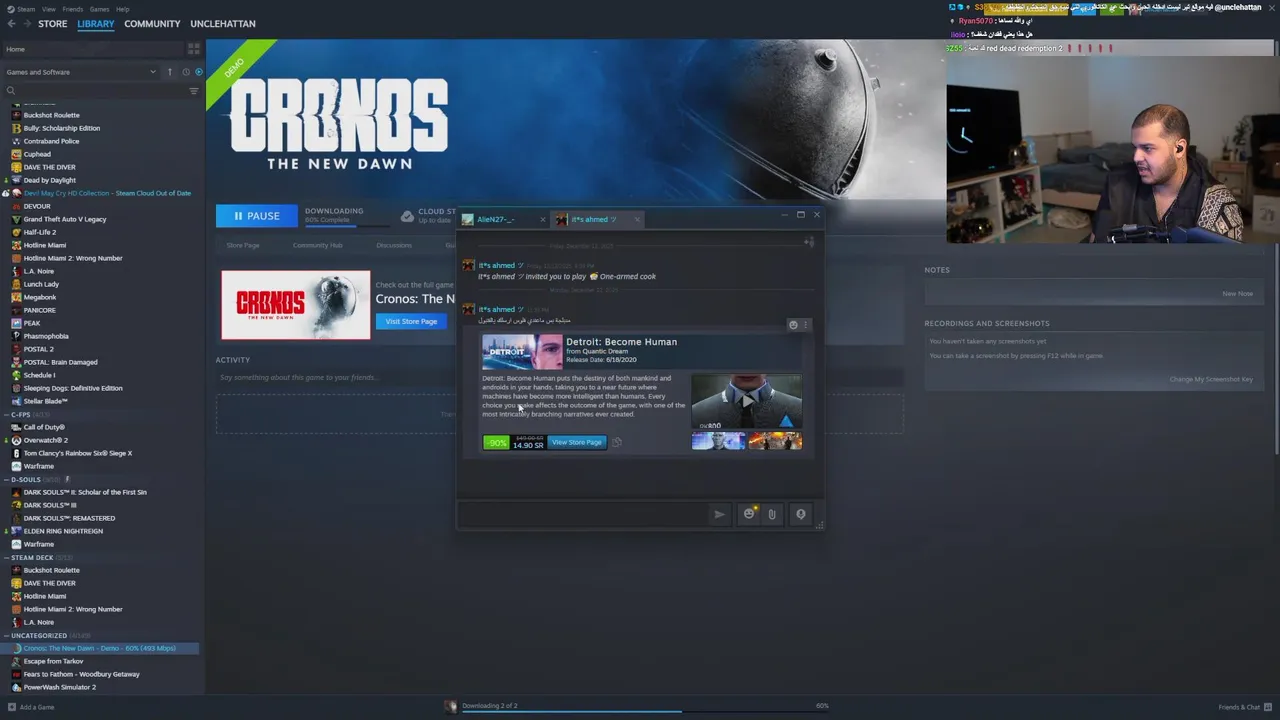Image resolution: width=1280 pixels, height=720 pixels.
Task: Click the New Note button
Action: [x=1237, y=294]
